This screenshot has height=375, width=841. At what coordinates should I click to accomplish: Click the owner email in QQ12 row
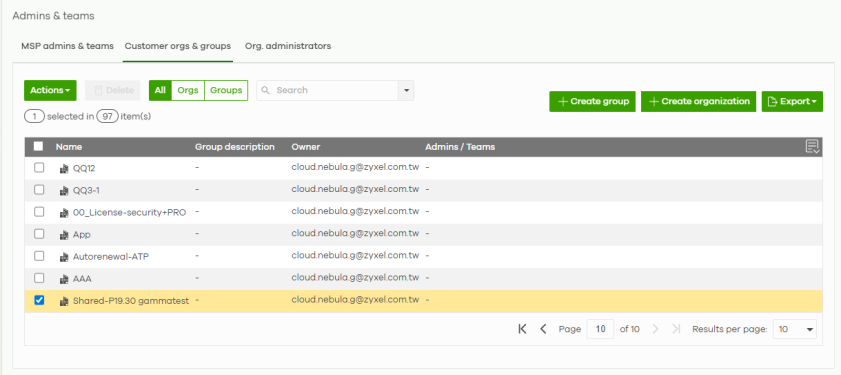click(x=355, y=167)
